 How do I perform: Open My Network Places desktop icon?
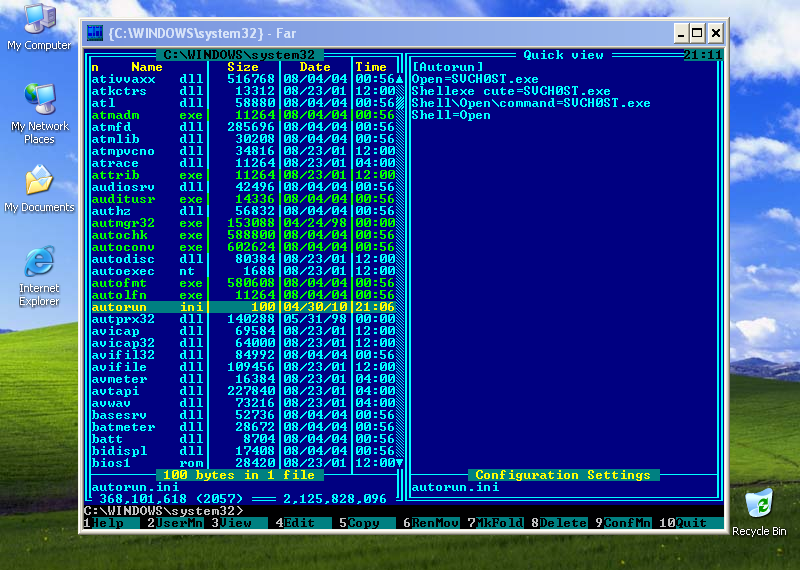[x=39, y=114]
